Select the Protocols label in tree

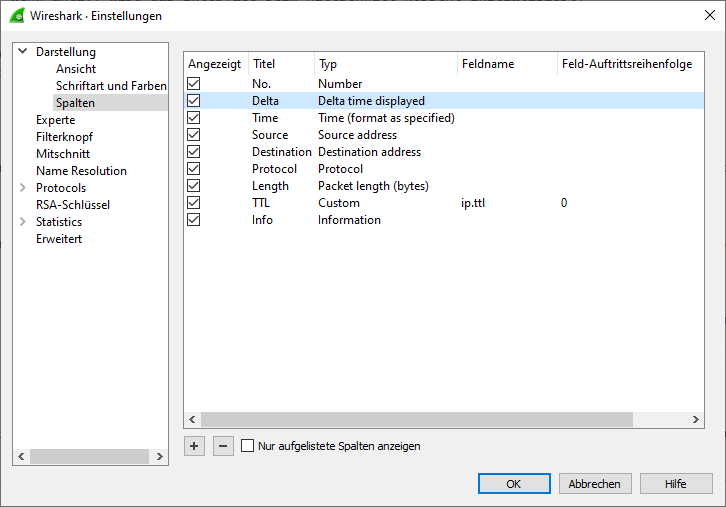[61, 188]
